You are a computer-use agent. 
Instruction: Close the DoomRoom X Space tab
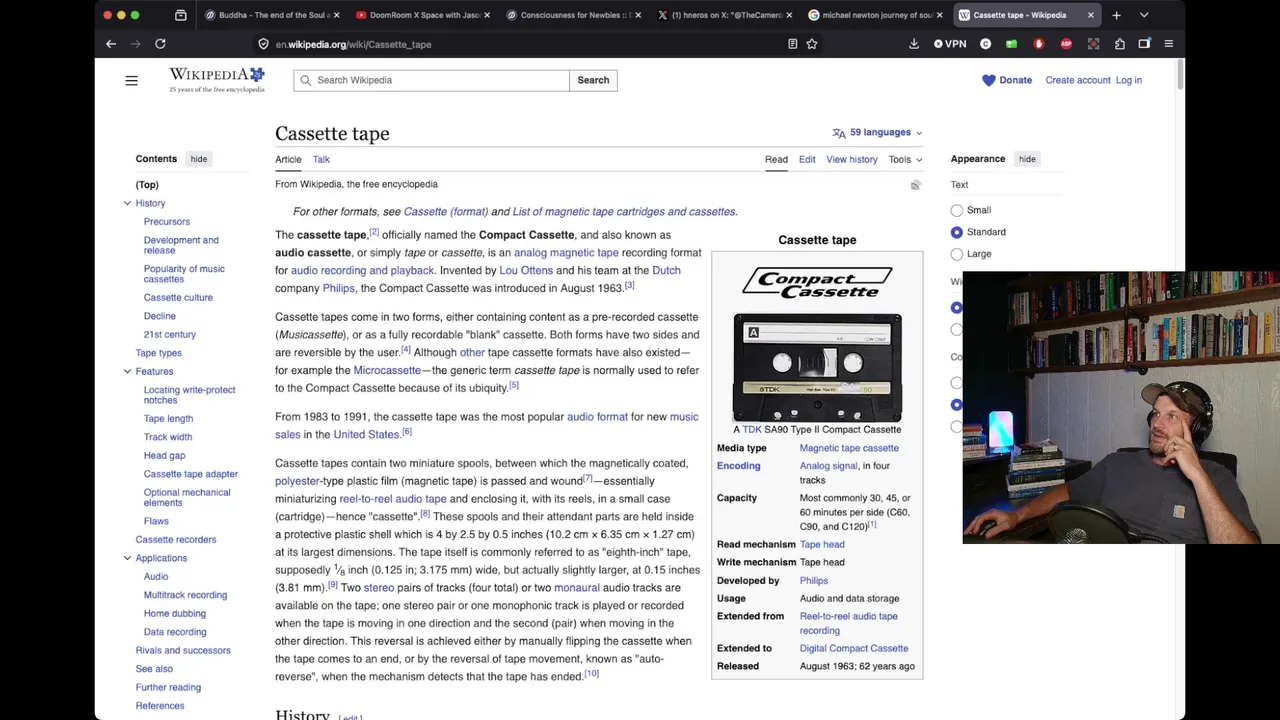point(487,15)
